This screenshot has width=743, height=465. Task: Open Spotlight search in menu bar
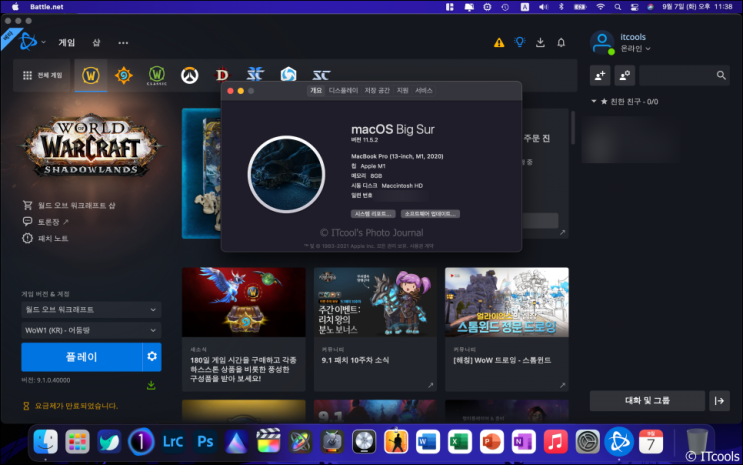(x=617, y=7)
